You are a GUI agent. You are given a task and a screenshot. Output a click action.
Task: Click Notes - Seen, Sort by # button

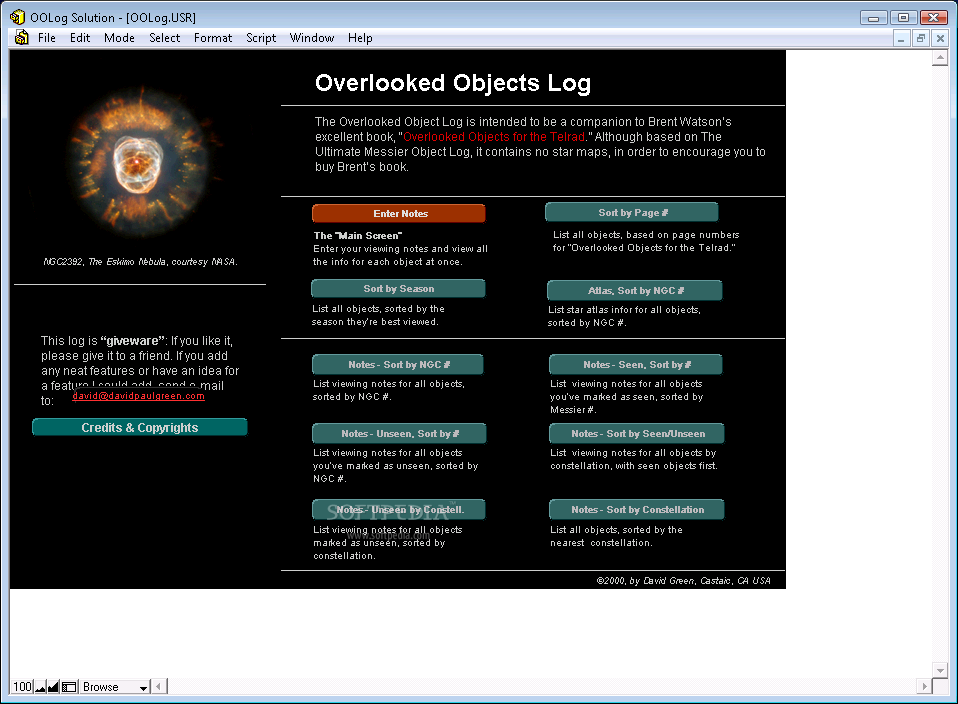point(635,364)
